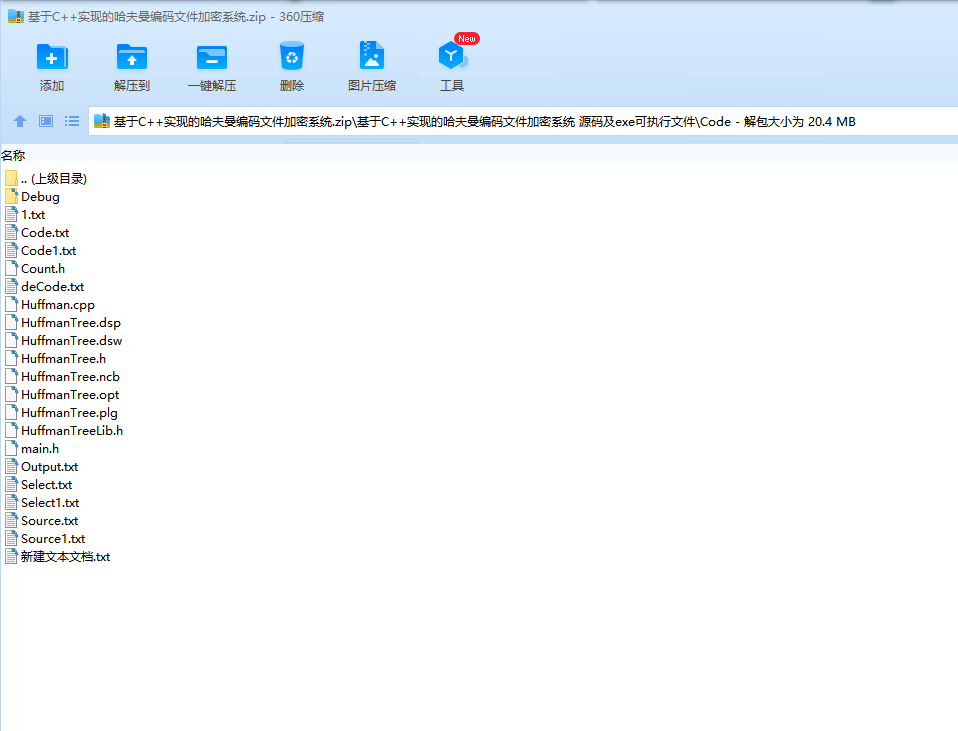This screenshot has height=731, width=958.
Task: Select the Code1.txt file name
Action: pos(48,251)
